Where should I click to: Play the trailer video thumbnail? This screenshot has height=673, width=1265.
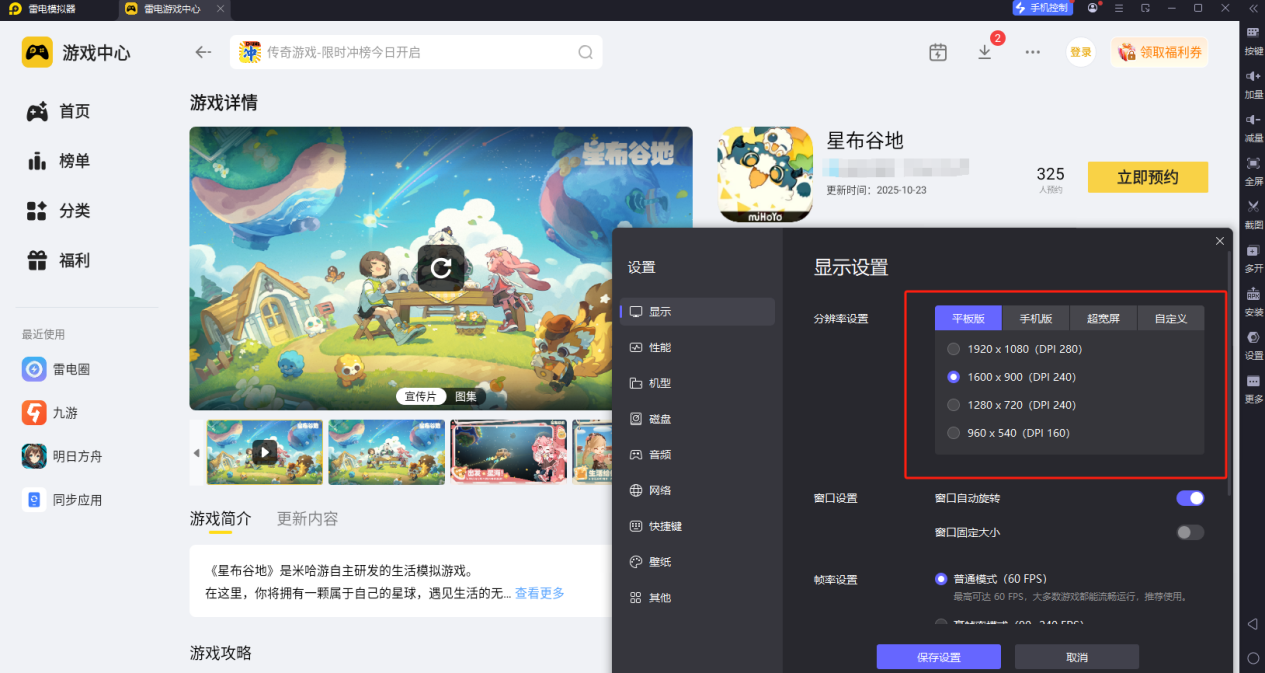click(x=264, y=452)
